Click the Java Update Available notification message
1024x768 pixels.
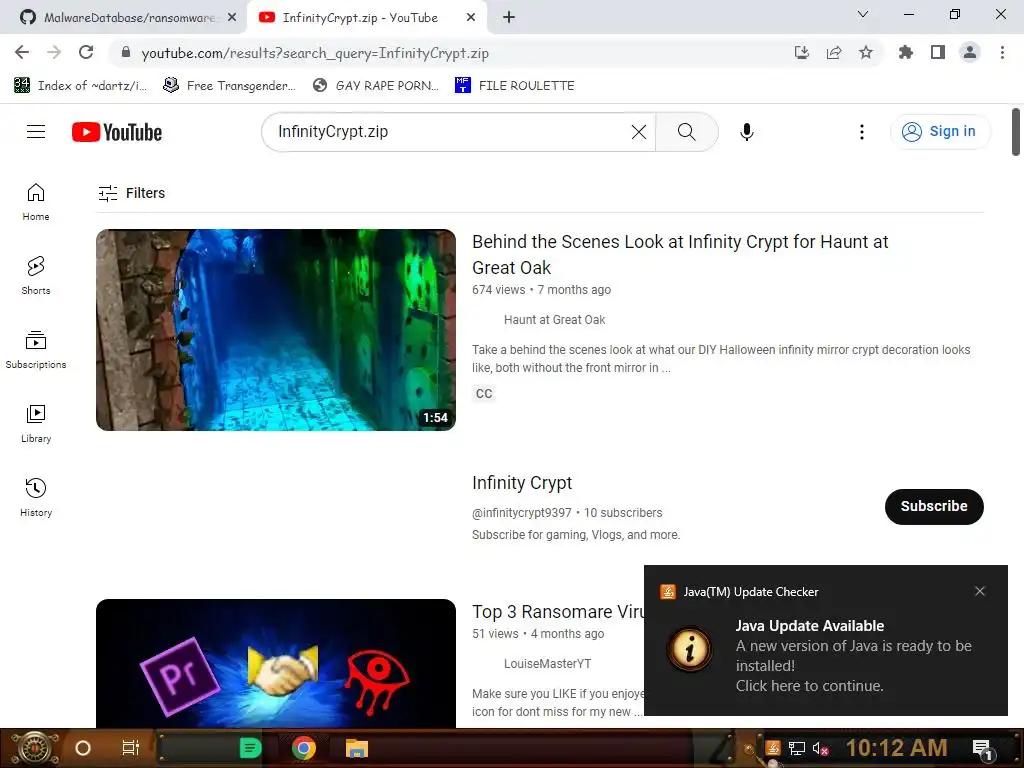click(854, 656)
